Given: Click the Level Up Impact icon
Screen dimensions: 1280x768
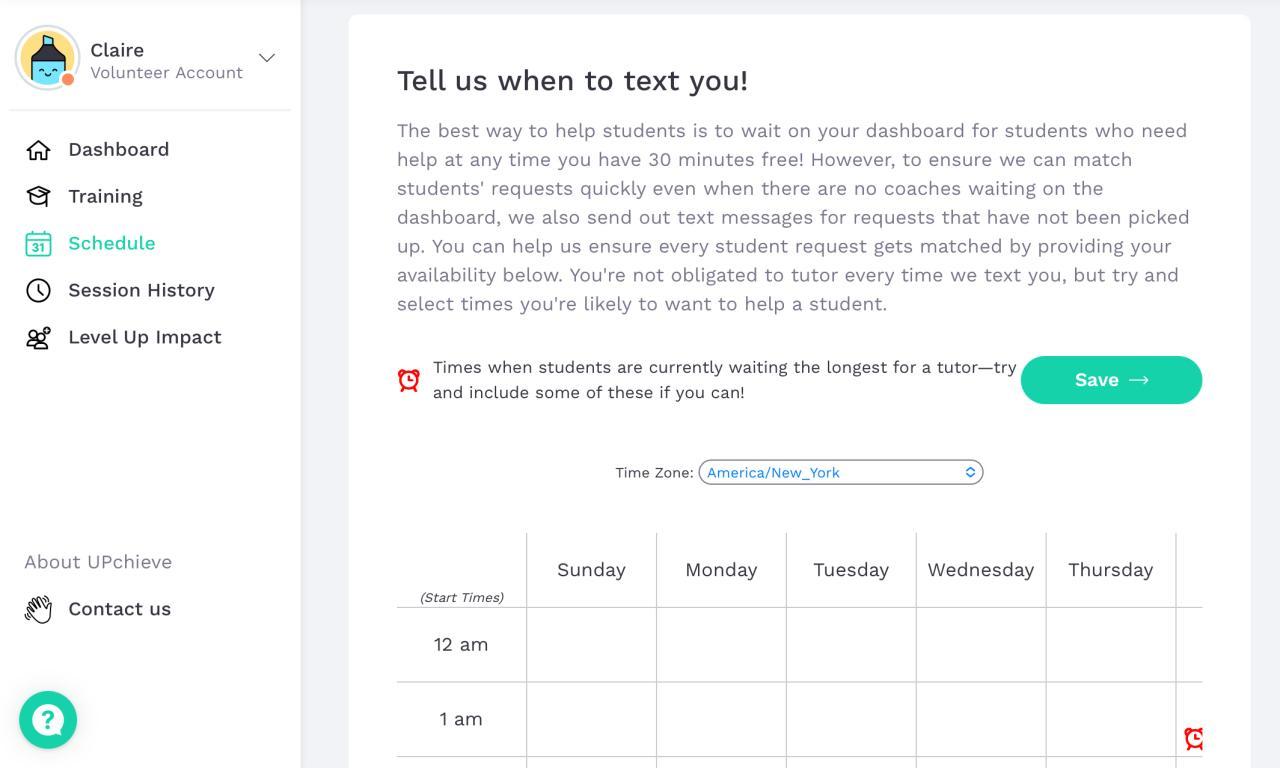Looking at the screenshot, I should pyautogui.click(x=38, y=338).
